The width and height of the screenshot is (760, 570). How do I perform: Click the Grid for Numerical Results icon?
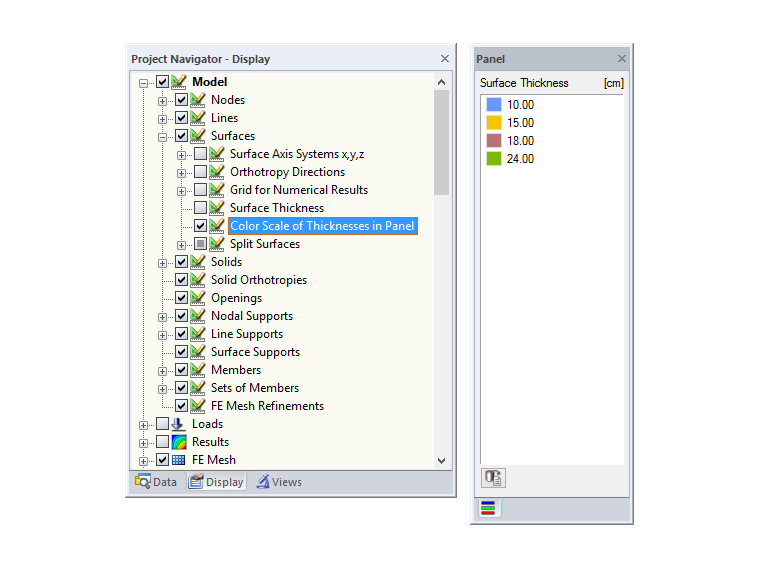tap(217, 190)
